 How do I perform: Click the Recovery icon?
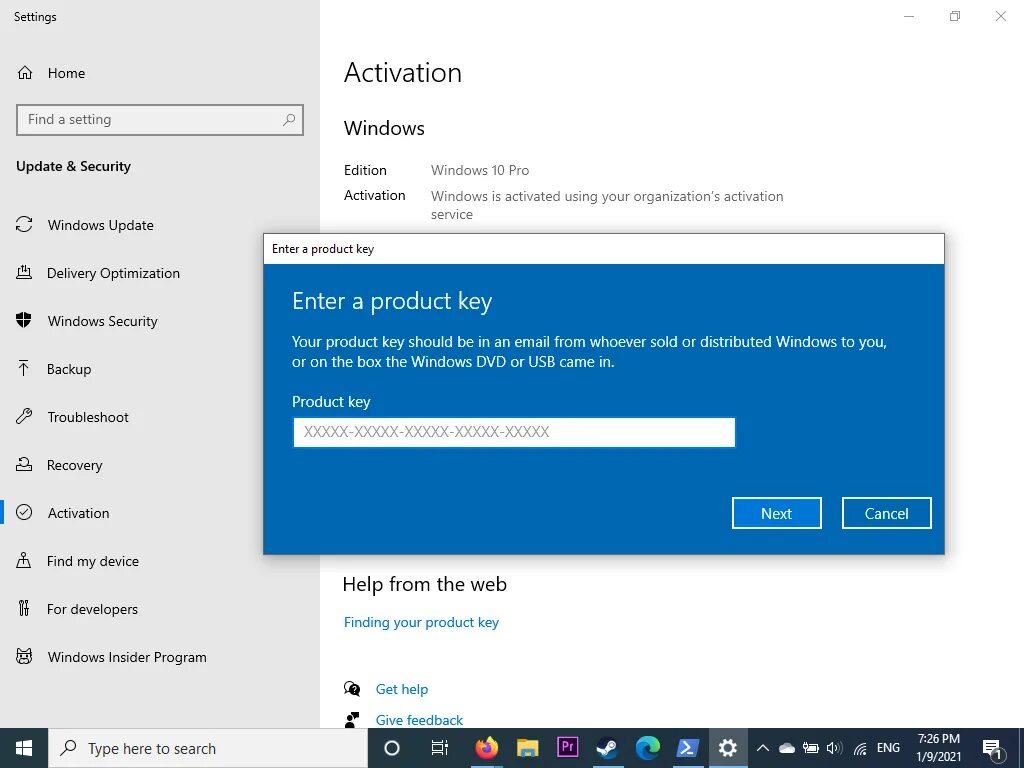click(24, 464)
